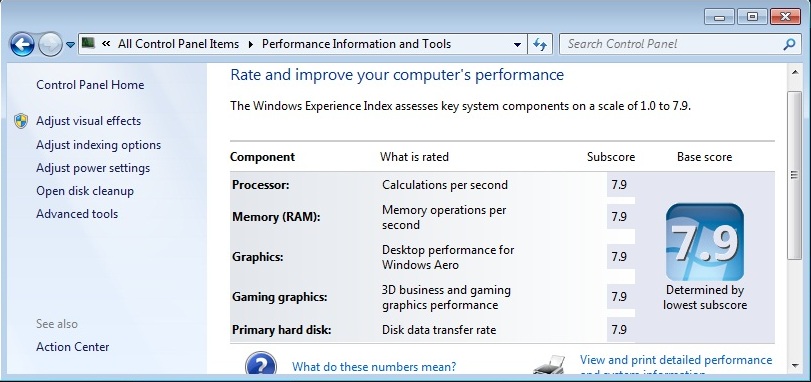Click the blue question mark help icon
811x382 pixels.
[x=261, y=363]
